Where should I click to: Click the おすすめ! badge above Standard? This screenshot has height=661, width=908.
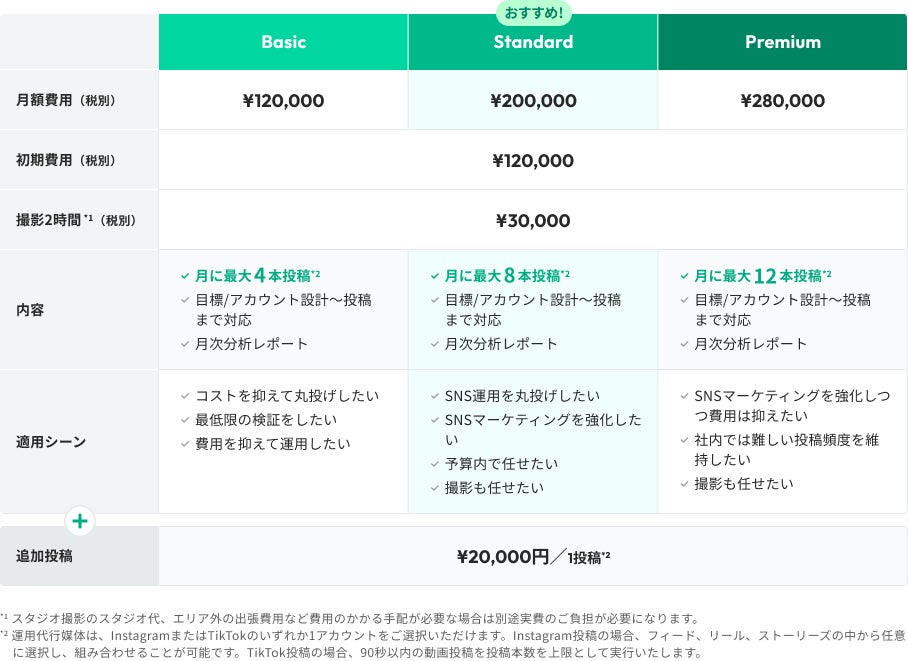(533, 13)
